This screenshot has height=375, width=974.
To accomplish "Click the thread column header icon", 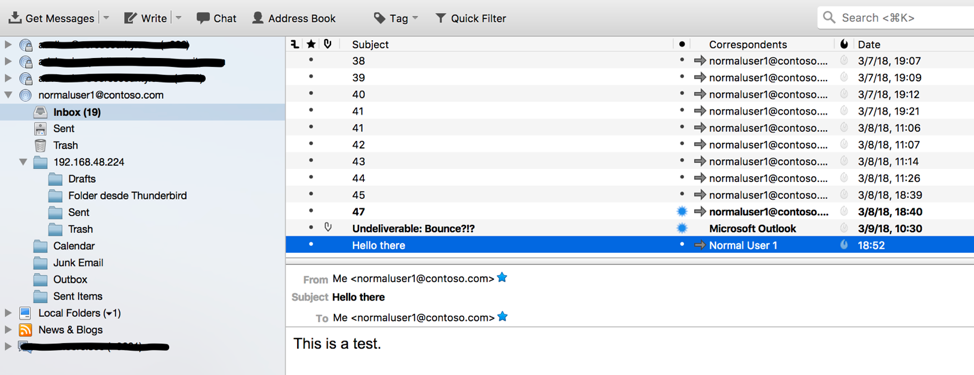I will 296,44.
